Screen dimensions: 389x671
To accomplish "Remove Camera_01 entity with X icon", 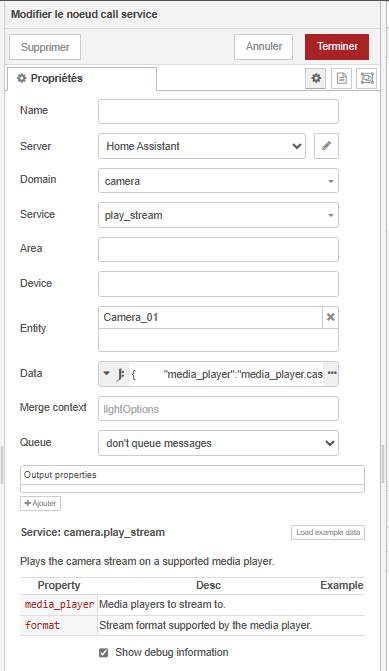I will coord(330,317).
